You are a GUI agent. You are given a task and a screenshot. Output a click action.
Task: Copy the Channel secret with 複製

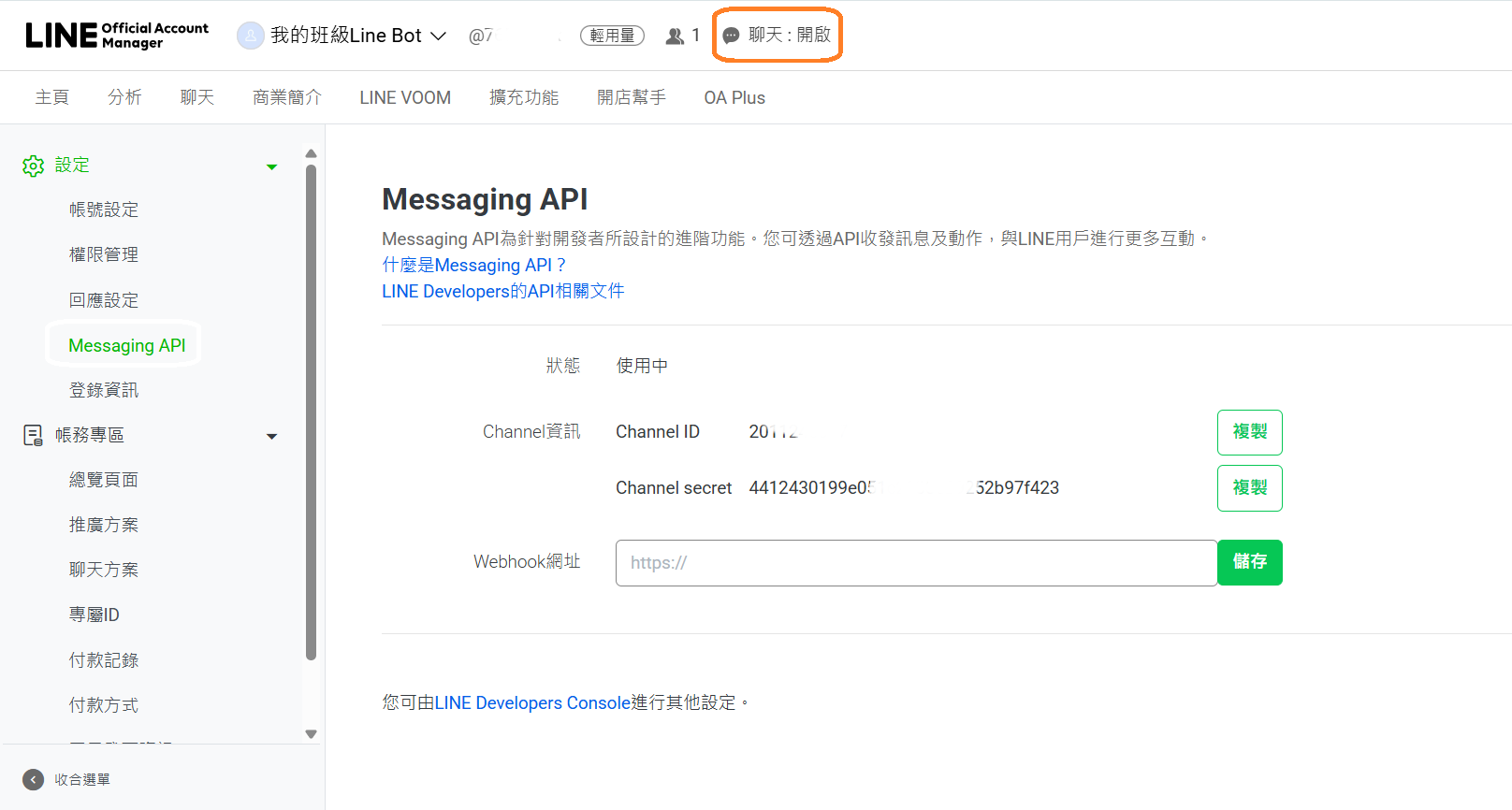[x=1250, y=488]
